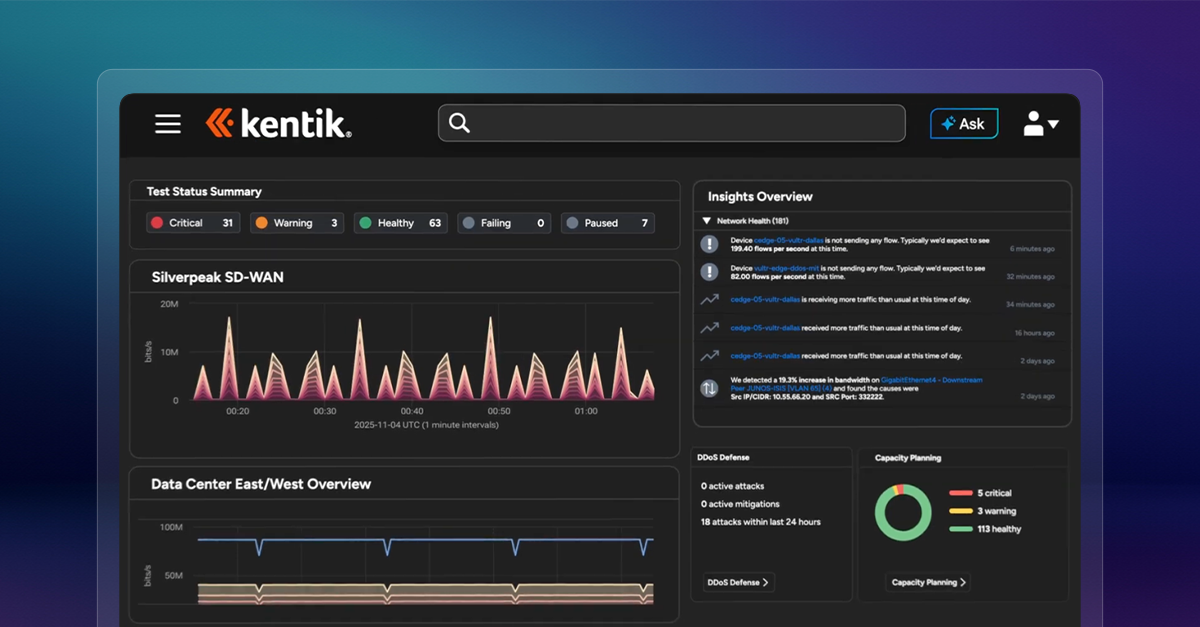Open the search magnifying glass icon

(459, 122)
